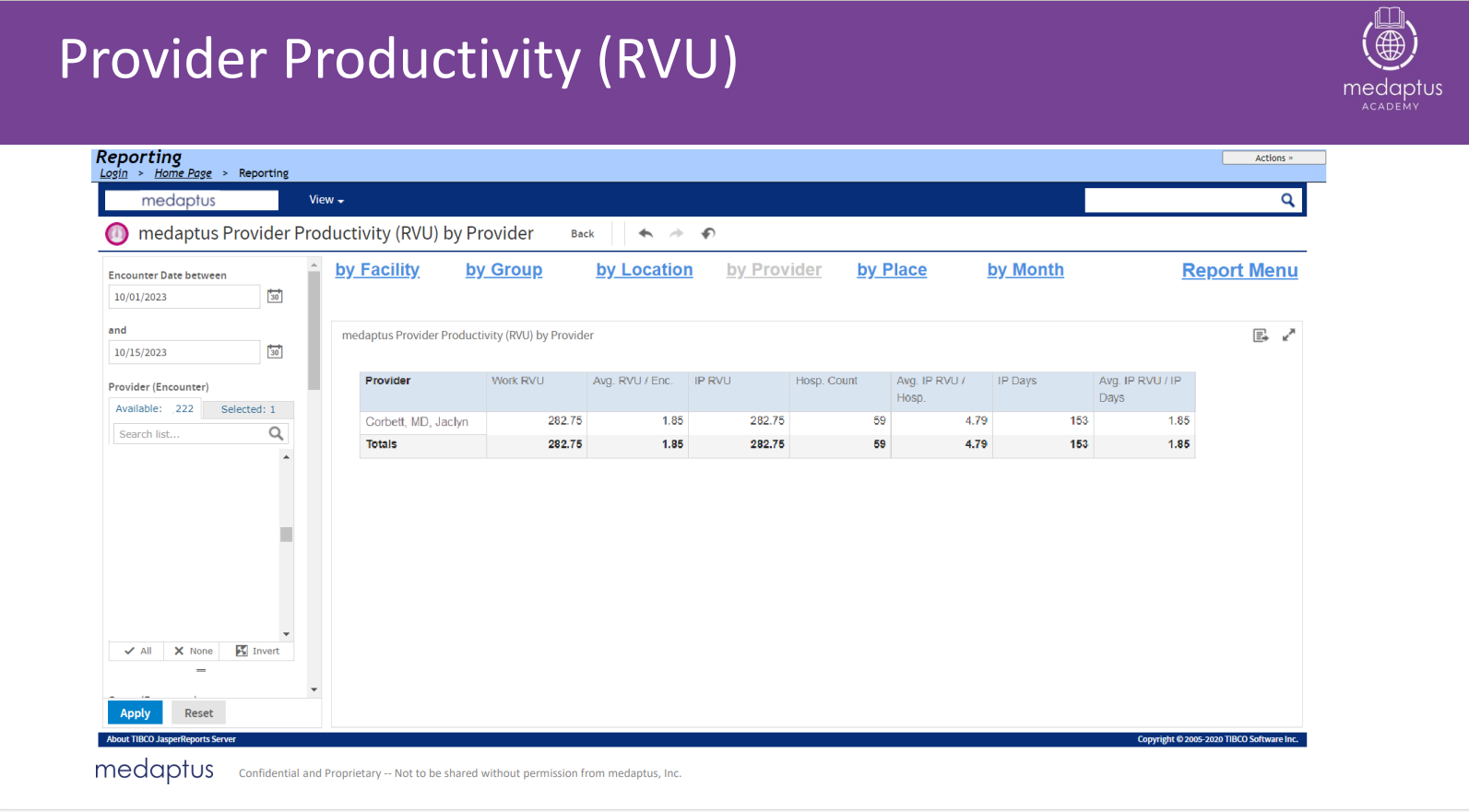Apply the report filters

click(135, 713)
